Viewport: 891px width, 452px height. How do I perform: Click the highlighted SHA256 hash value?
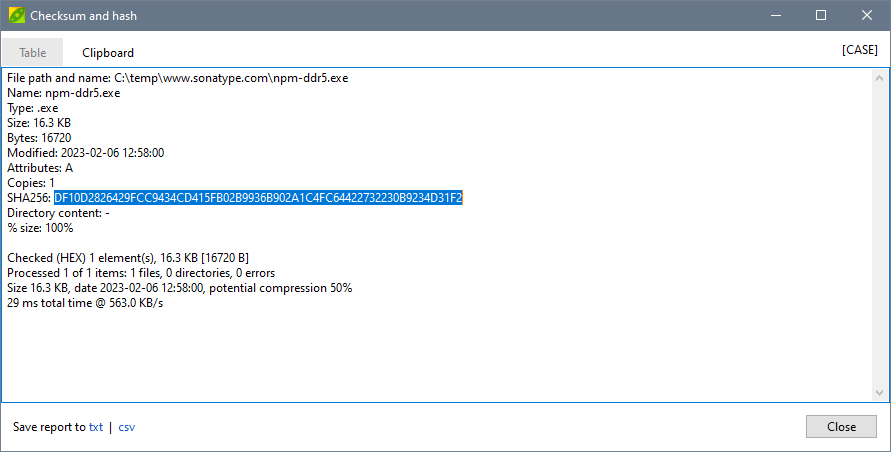[258, 198]
